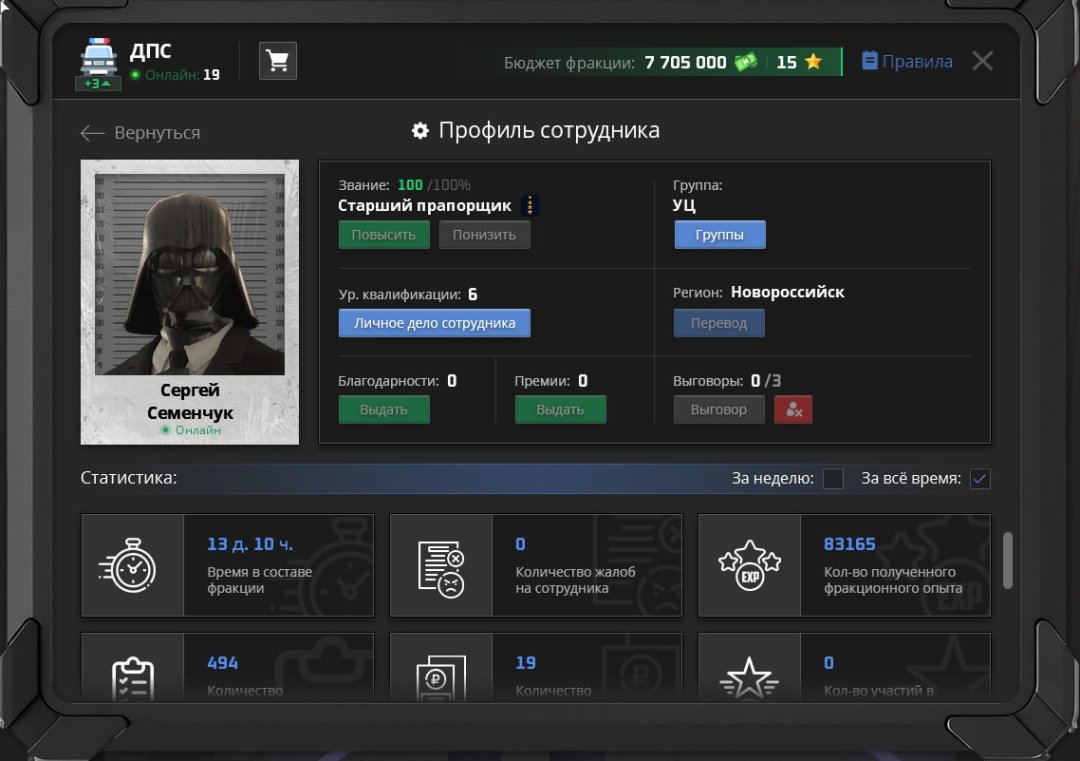1080x761 pixels.
Task: Open the Группы groups button
Action: [x=719, y=235]
